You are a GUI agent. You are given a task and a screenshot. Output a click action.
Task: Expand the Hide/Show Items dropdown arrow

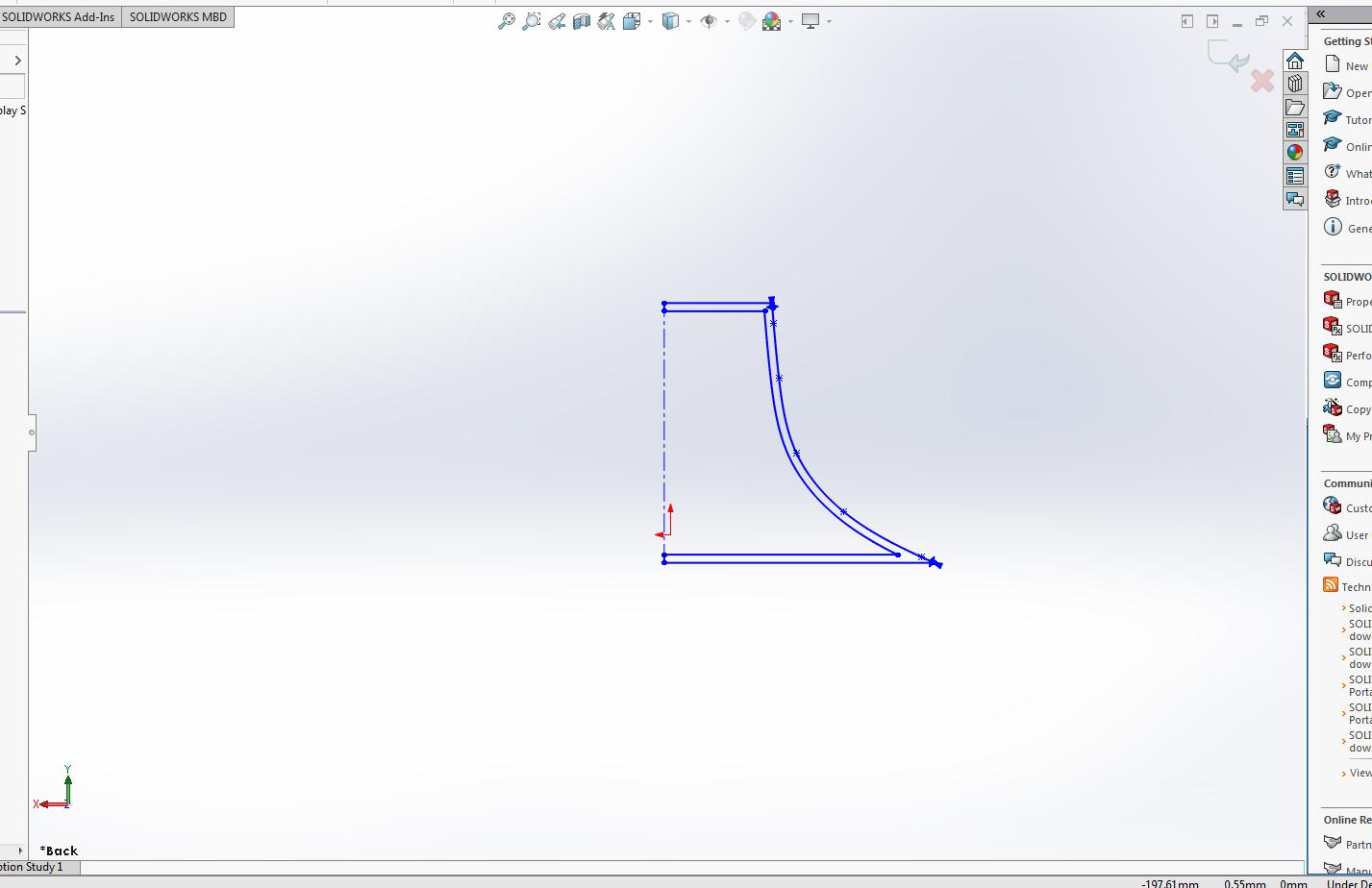click(x=727, y=21)
